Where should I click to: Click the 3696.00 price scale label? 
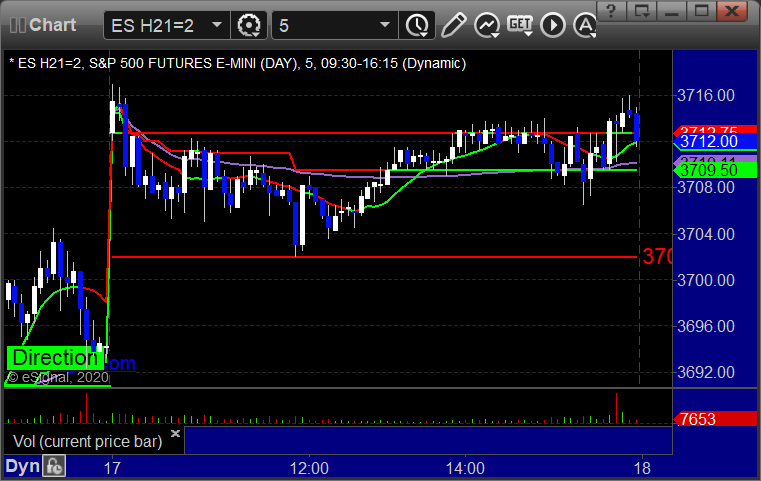706,326
